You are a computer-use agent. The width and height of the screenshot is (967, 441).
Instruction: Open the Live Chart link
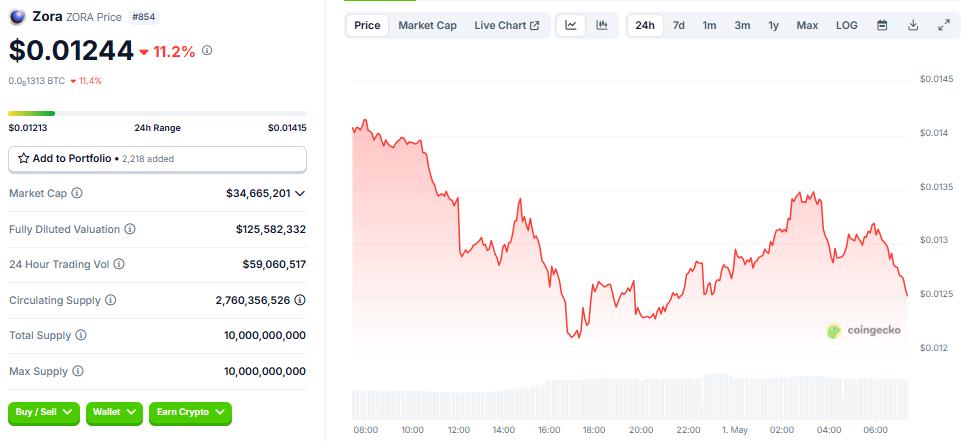(x=506, y=25)
